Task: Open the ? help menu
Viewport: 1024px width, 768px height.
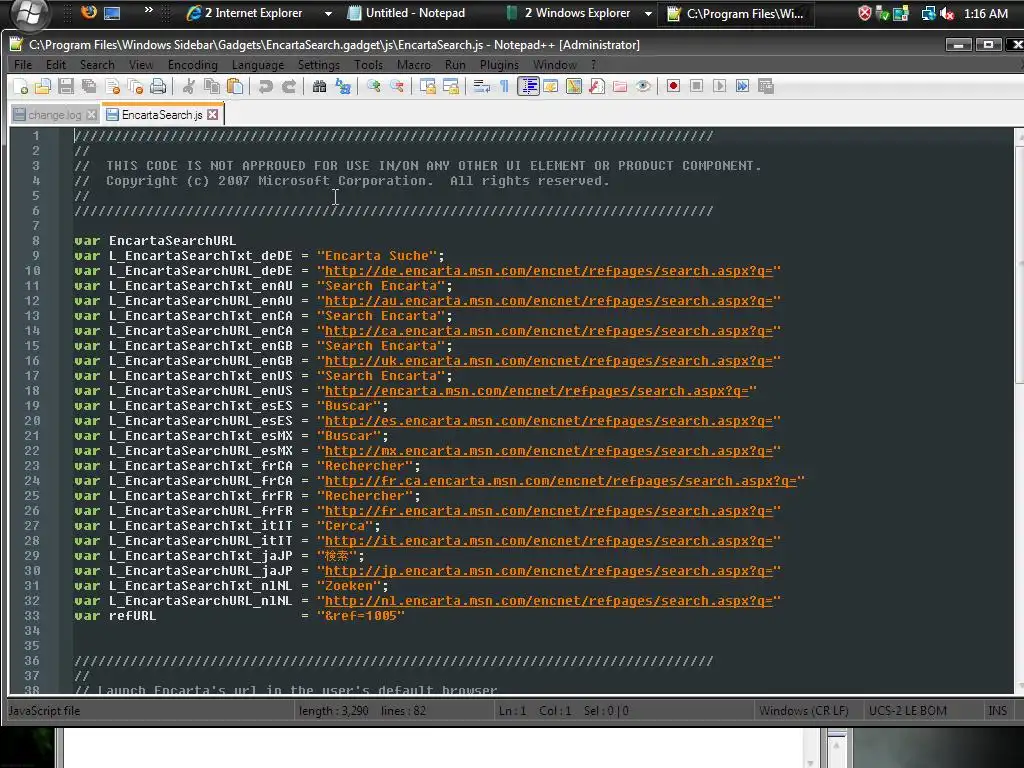Action: pyautogui.click(x=593, y=65)
